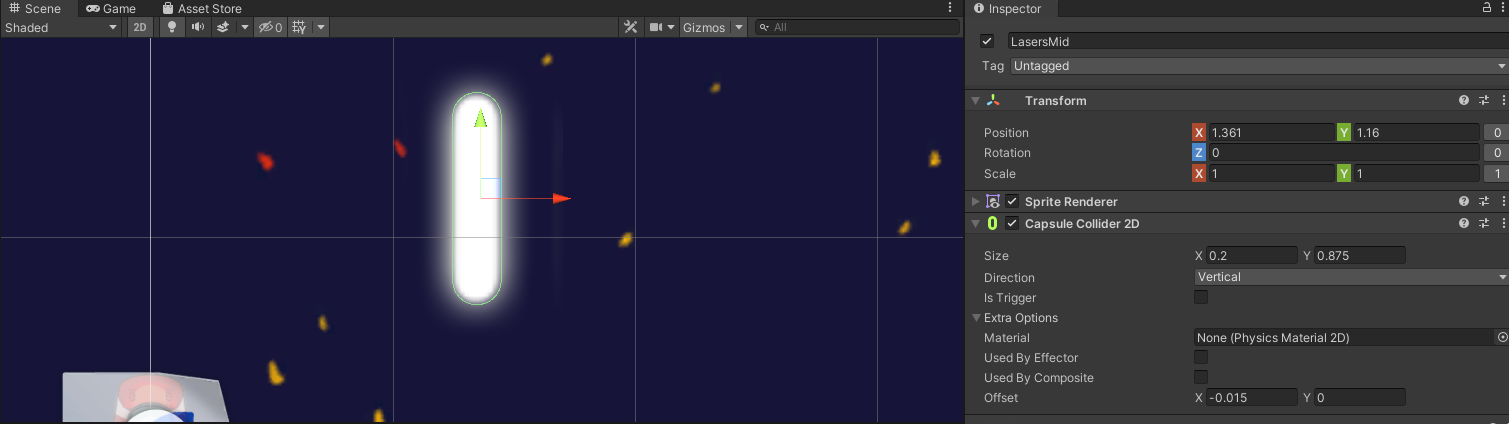The image size is (1509, 424).
Task: Open Sprite Renderer kebab menu
Action: coord(1503,201)
